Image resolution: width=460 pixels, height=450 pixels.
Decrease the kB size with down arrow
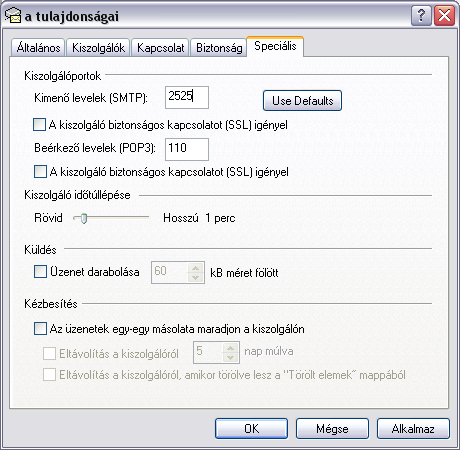click(196, 278)
